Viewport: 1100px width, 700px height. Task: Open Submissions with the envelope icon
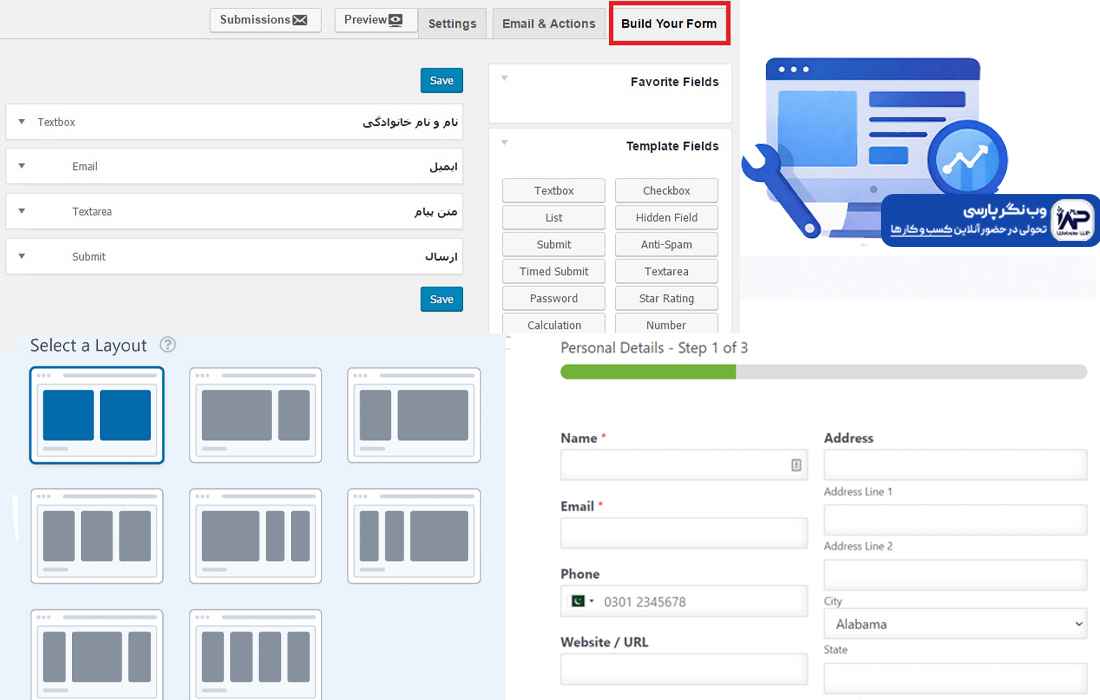[x=265, y=20]
